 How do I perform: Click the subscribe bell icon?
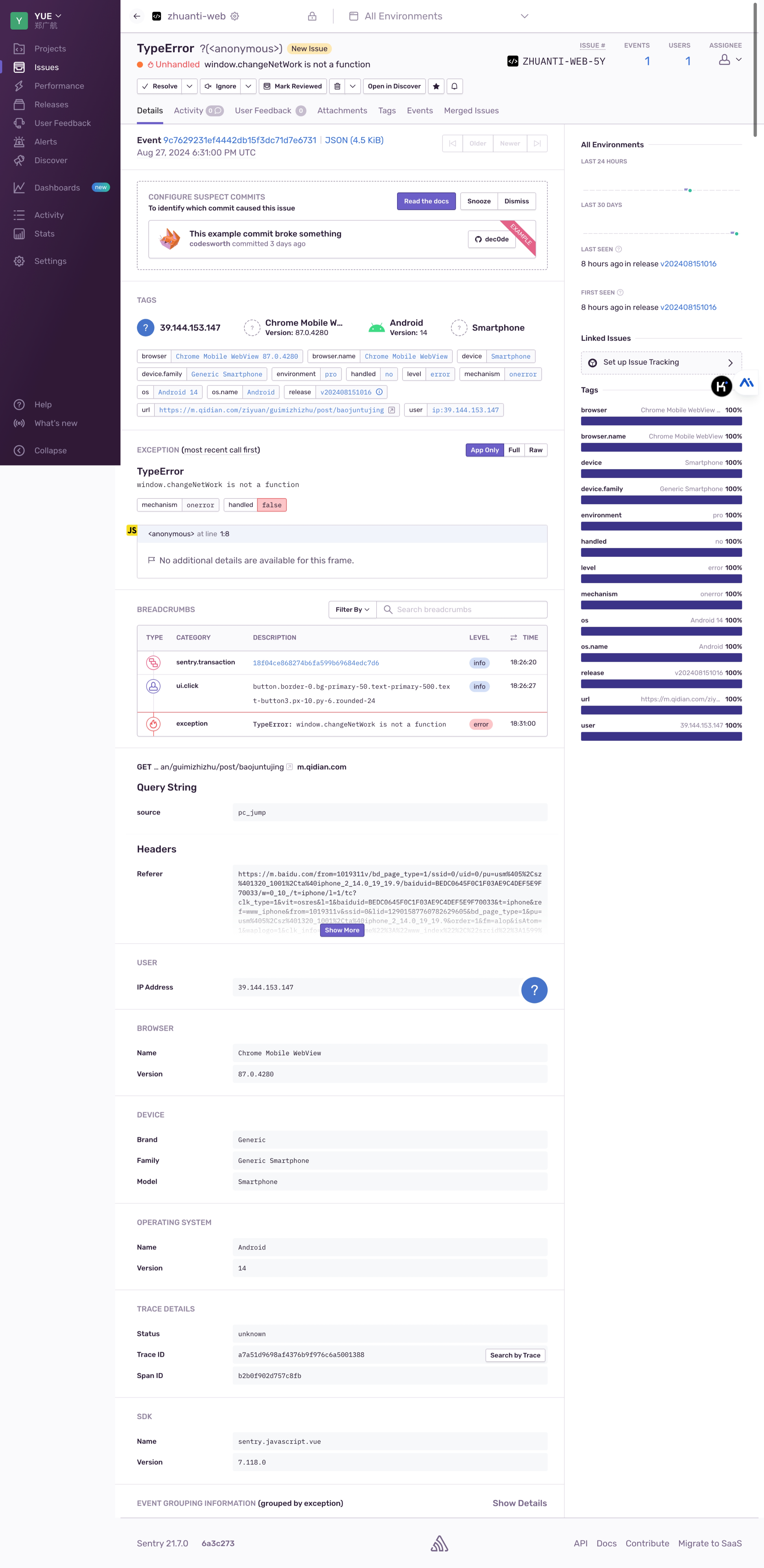point(454,86)
